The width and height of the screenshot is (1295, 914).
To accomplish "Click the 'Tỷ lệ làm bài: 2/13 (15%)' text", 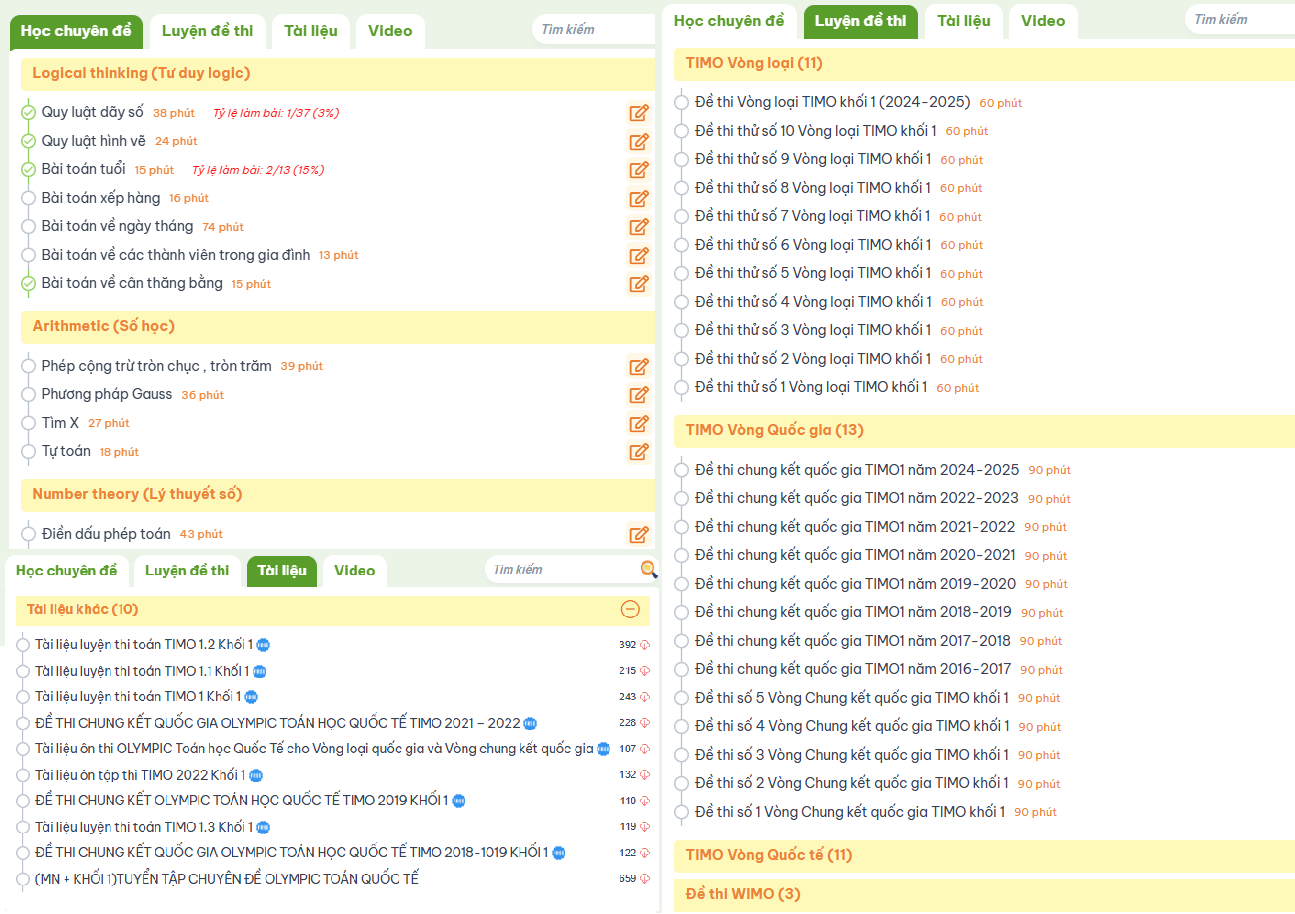I will point(258,170).
